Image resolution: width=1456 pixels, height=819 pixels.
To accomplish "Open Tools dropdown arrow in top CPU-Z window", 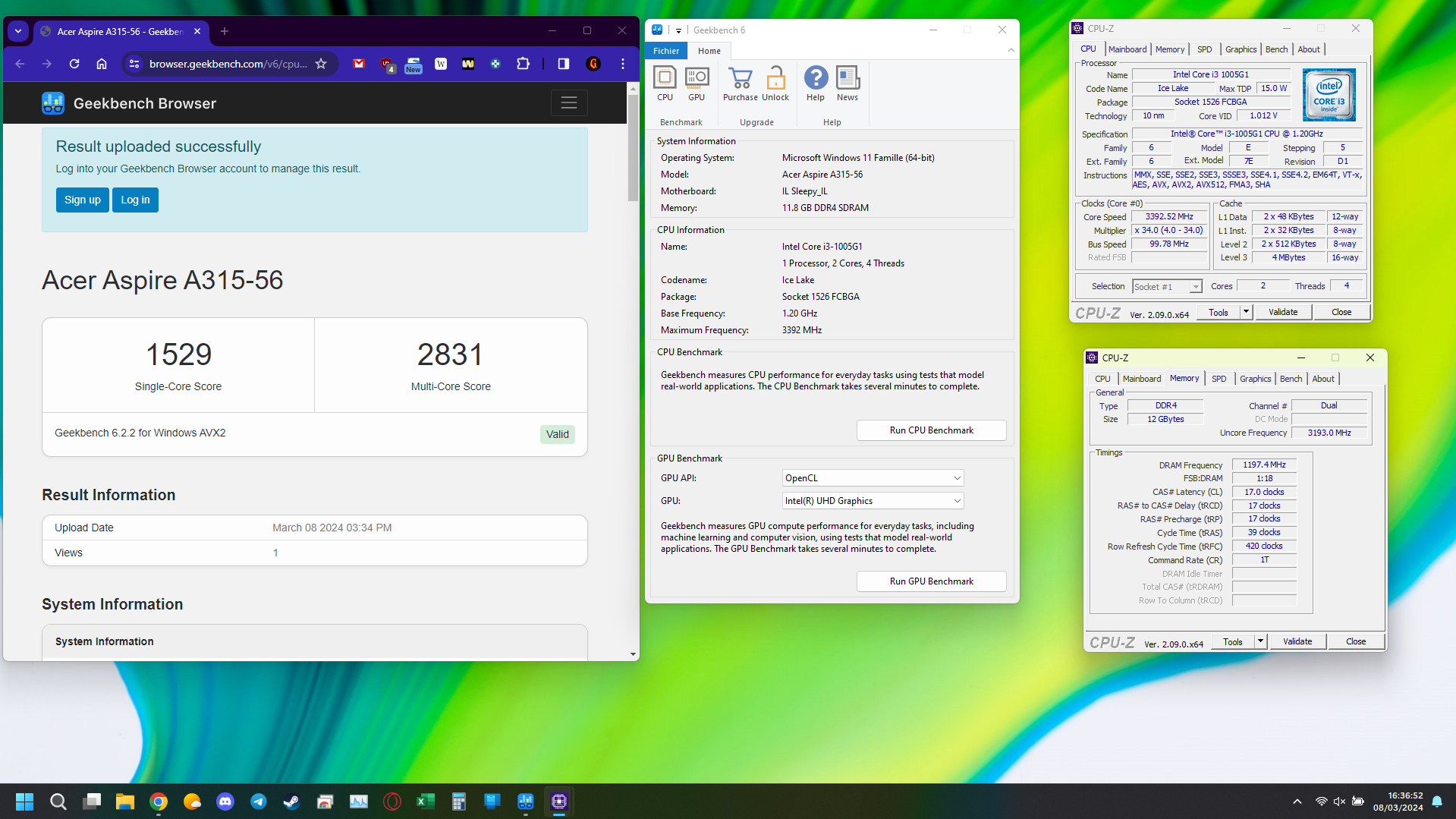I will (1245, 312).
